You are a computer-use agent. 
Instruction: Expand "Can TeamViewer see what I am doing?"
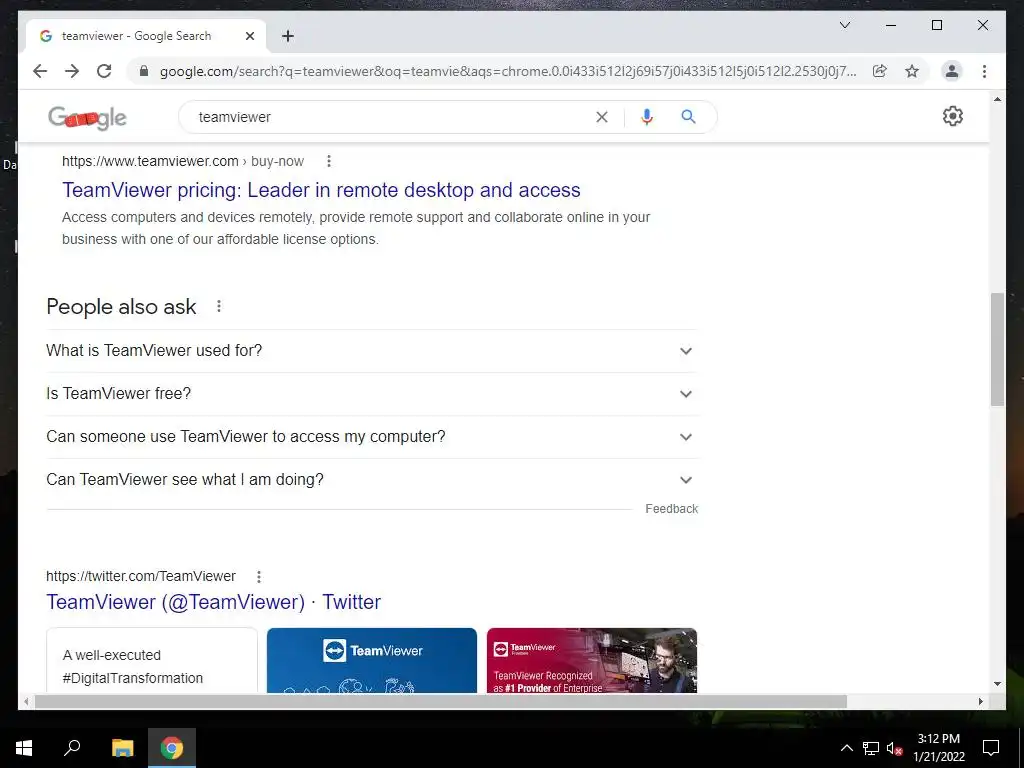371,480
